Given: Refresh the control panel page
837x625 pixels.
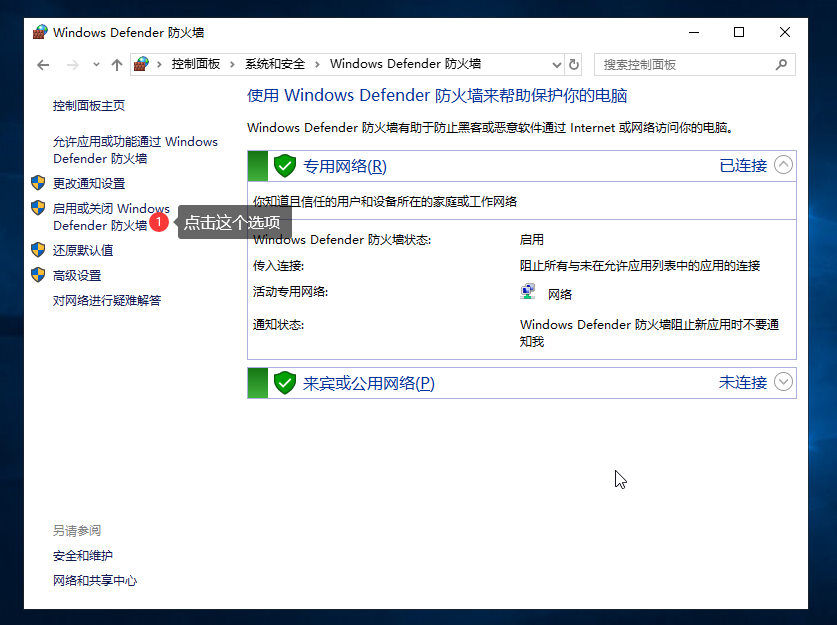Looking at the screenshot, I should click(574, 65).
